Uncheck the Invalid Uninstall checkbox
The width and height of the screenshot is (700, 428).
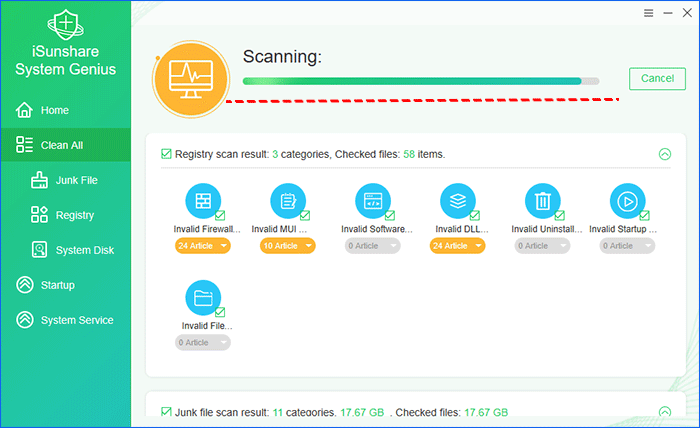[x=559, y=216]
